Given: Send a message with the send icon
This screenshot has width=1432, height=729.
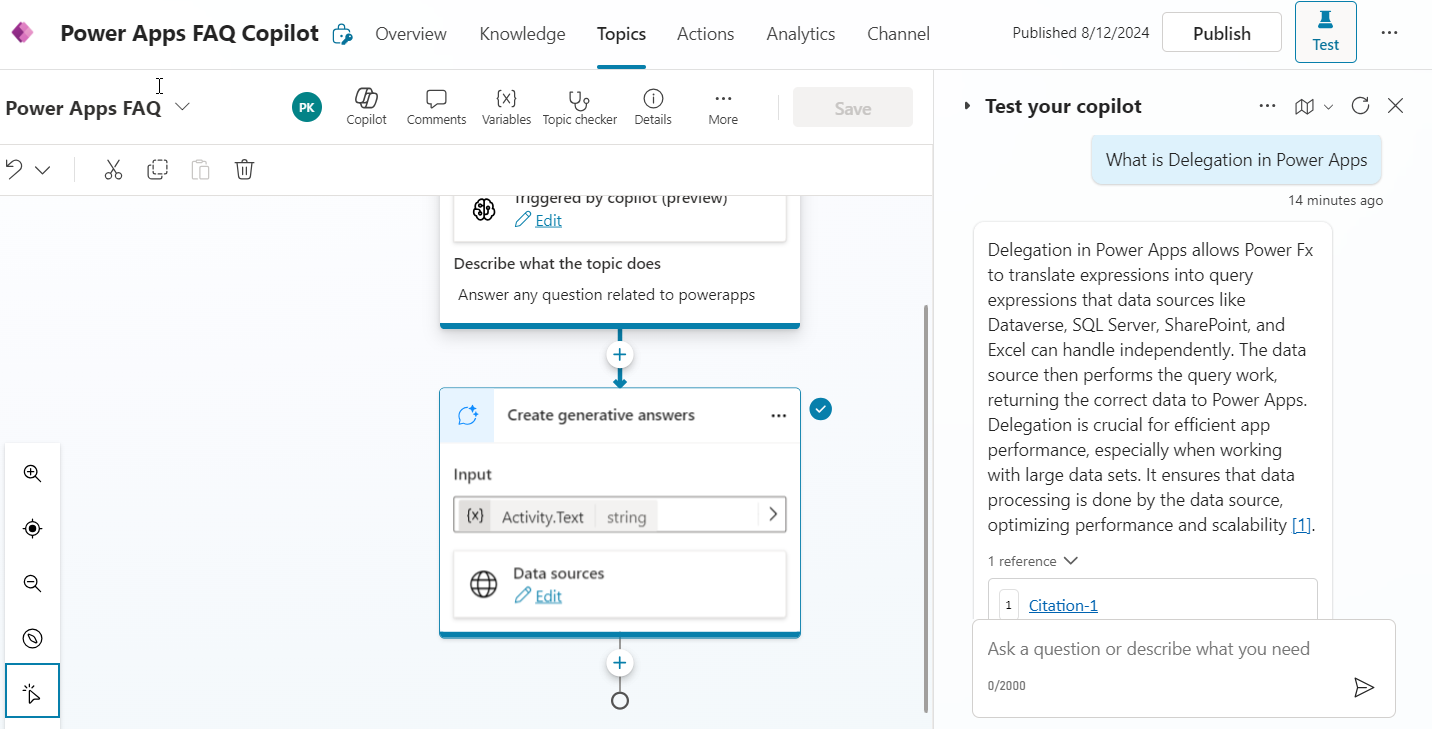Looking at the screenshot, I should 1364,687.
